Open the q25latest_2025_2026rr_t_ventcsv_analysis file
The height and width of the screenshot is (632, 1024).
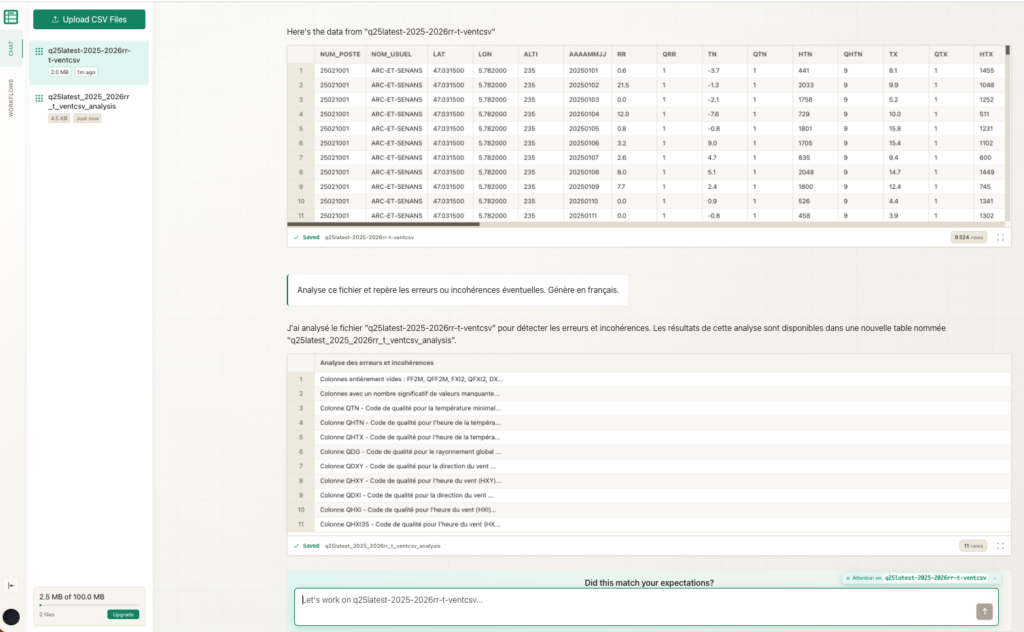tap(90, 101)
